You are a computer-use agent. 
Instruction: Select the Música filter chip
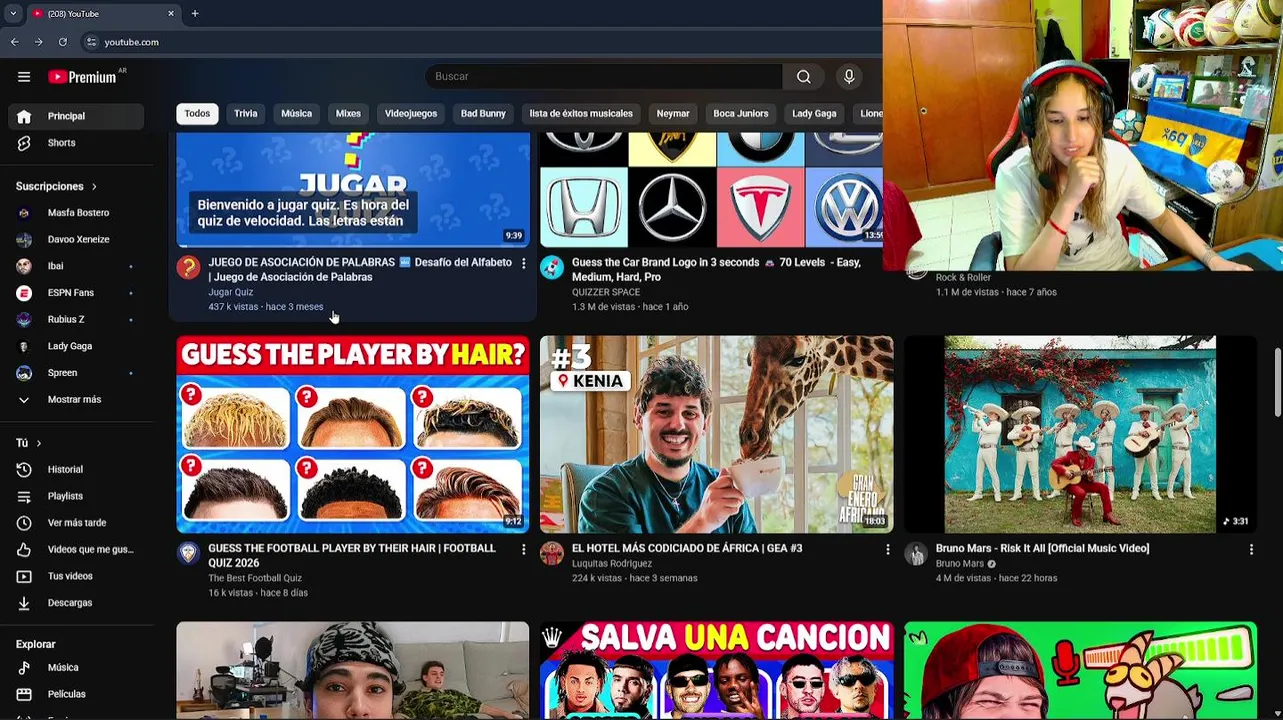(x=296, y=113)
